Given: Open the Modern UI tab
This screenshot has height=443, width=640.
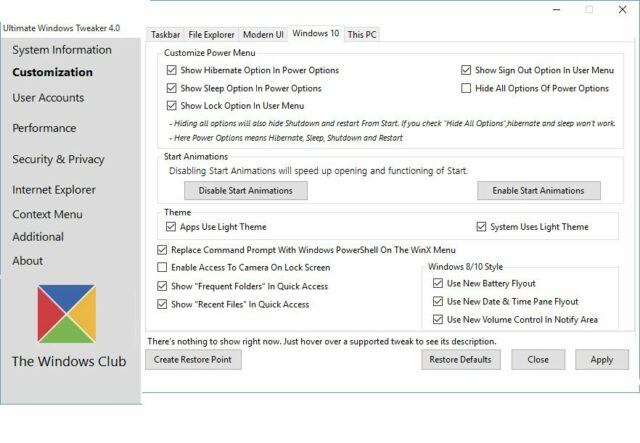Looking at the screenshot, I should point(263,34).
